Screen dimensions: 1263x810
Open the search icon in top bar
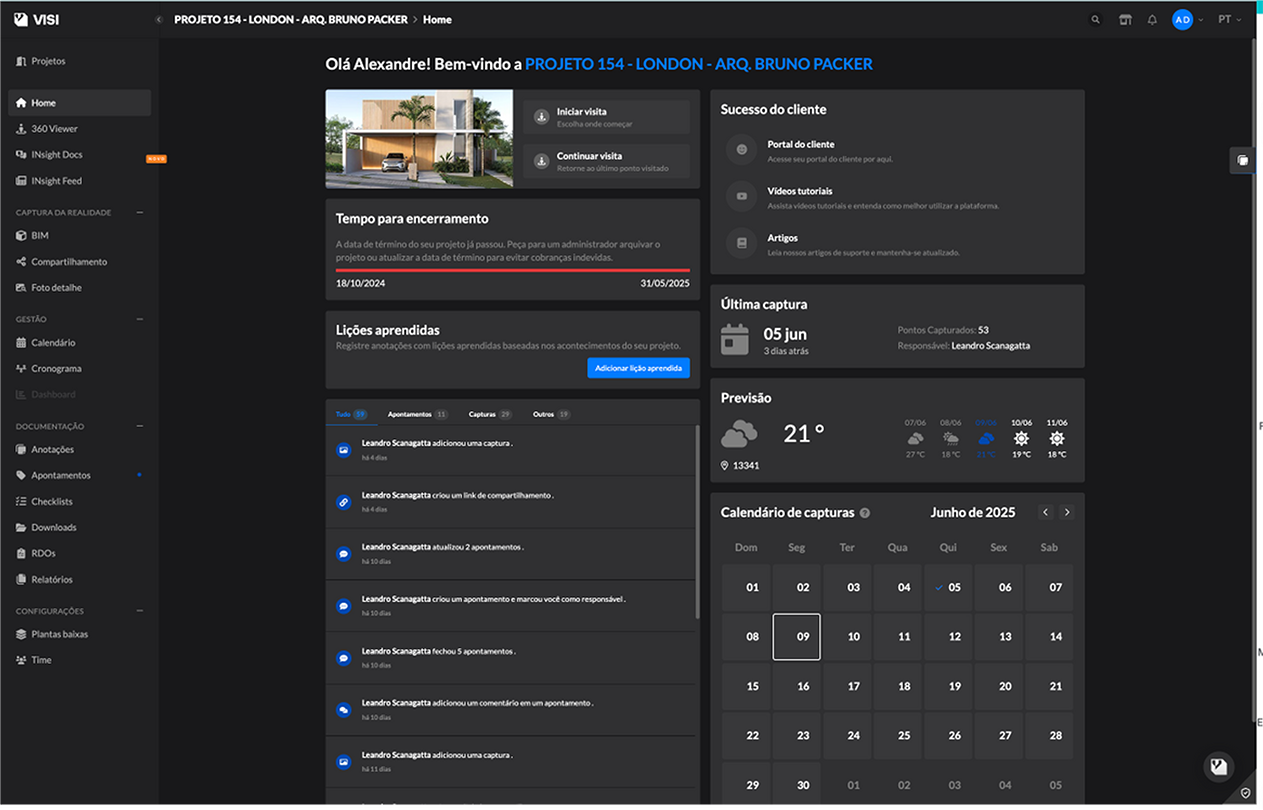[x=1096, y=20]
